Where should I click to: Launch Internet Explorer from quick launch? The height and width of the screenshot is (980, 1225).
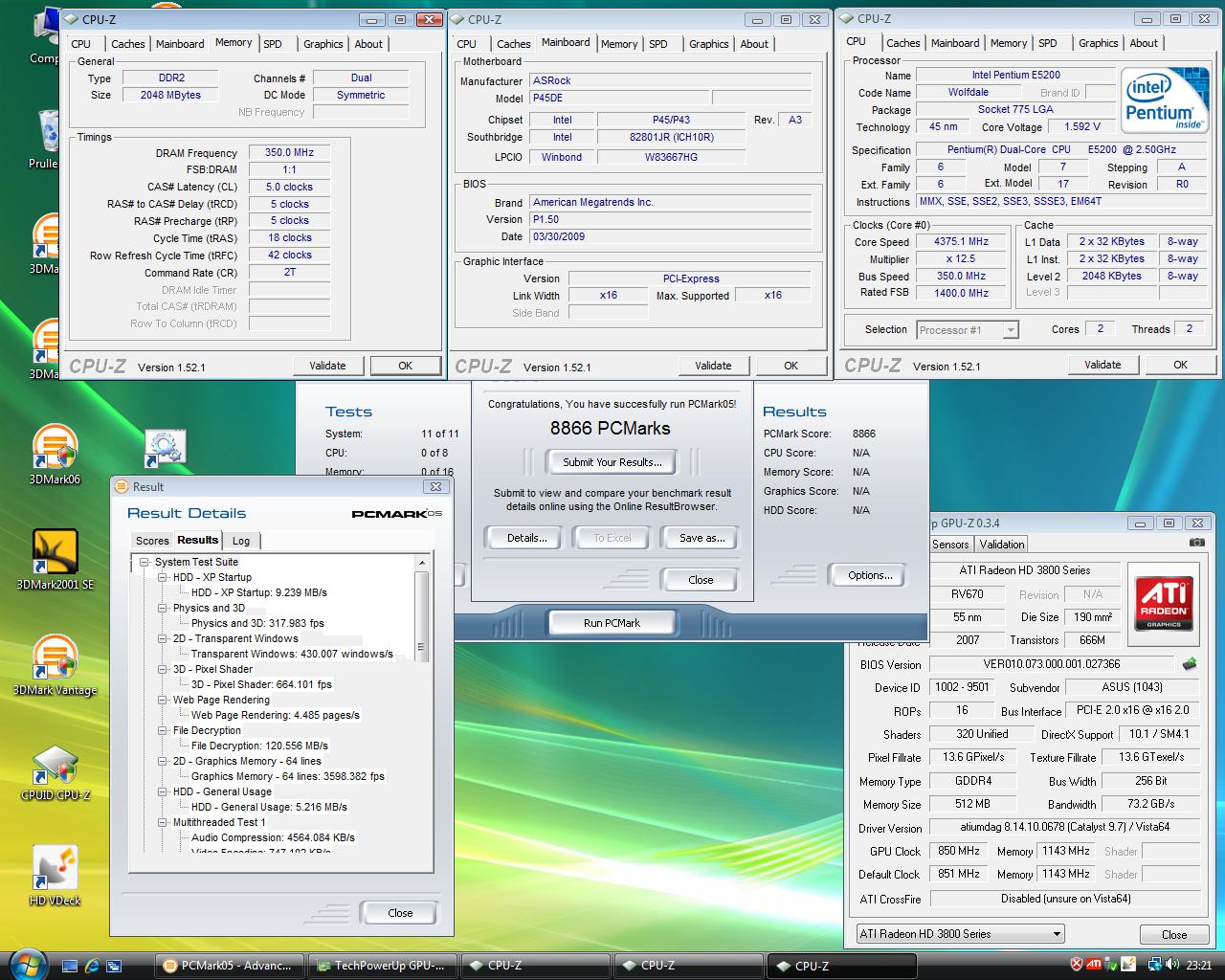(x=92, y=966)
